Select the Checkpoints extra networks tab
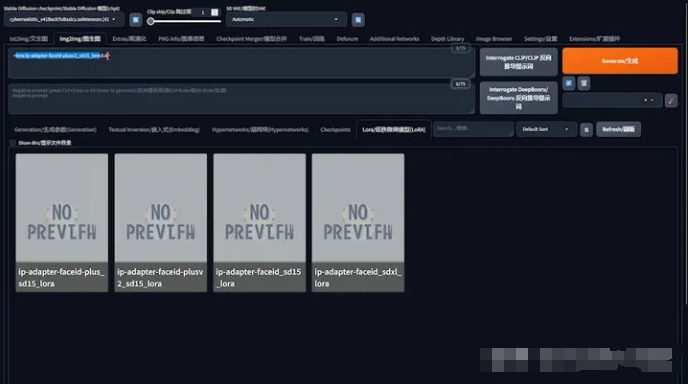Viewport: 688px width, 384px height. [x=335, y=129]
